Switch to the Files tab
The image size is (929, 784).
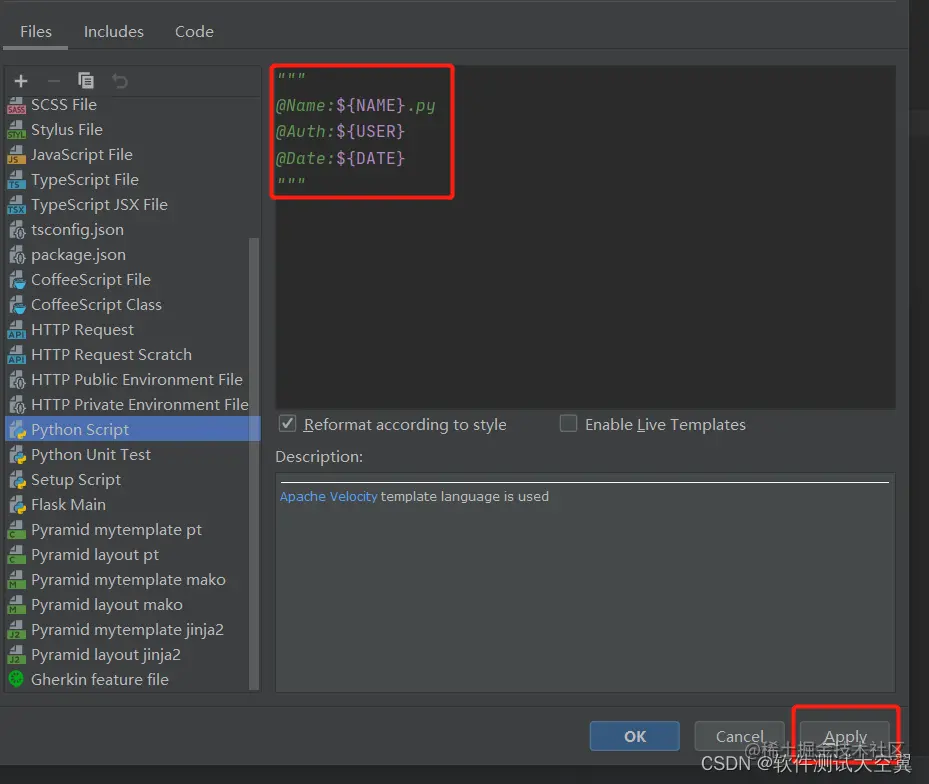coord(36,31)
